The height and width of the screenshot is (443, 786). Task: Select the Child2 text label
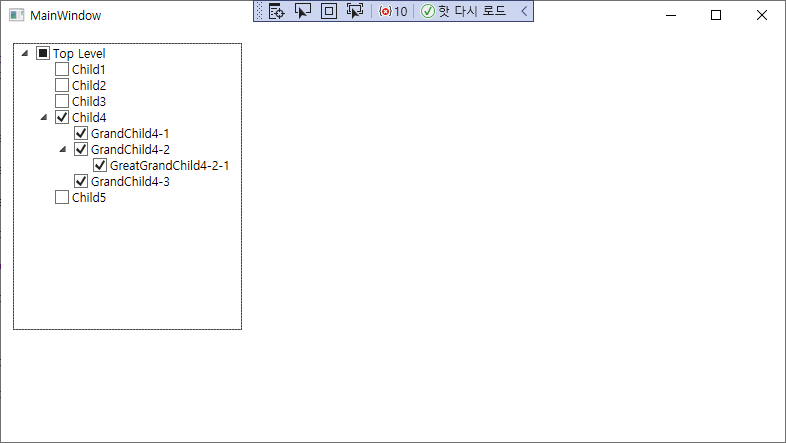[89, 85]
